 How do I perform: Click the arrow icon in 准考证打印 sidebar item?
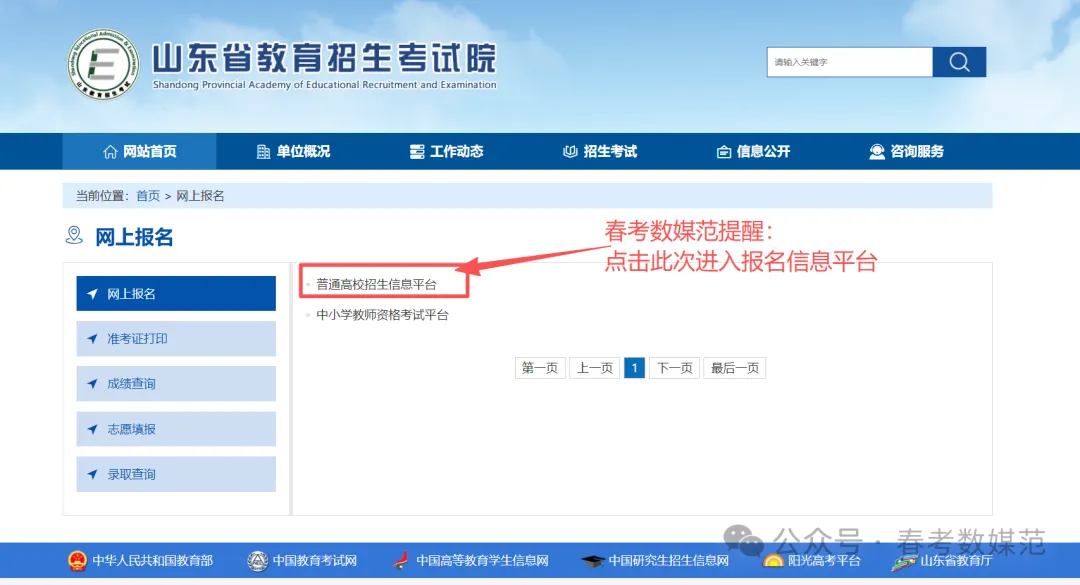pyautogui.click(x=92, y=339)
